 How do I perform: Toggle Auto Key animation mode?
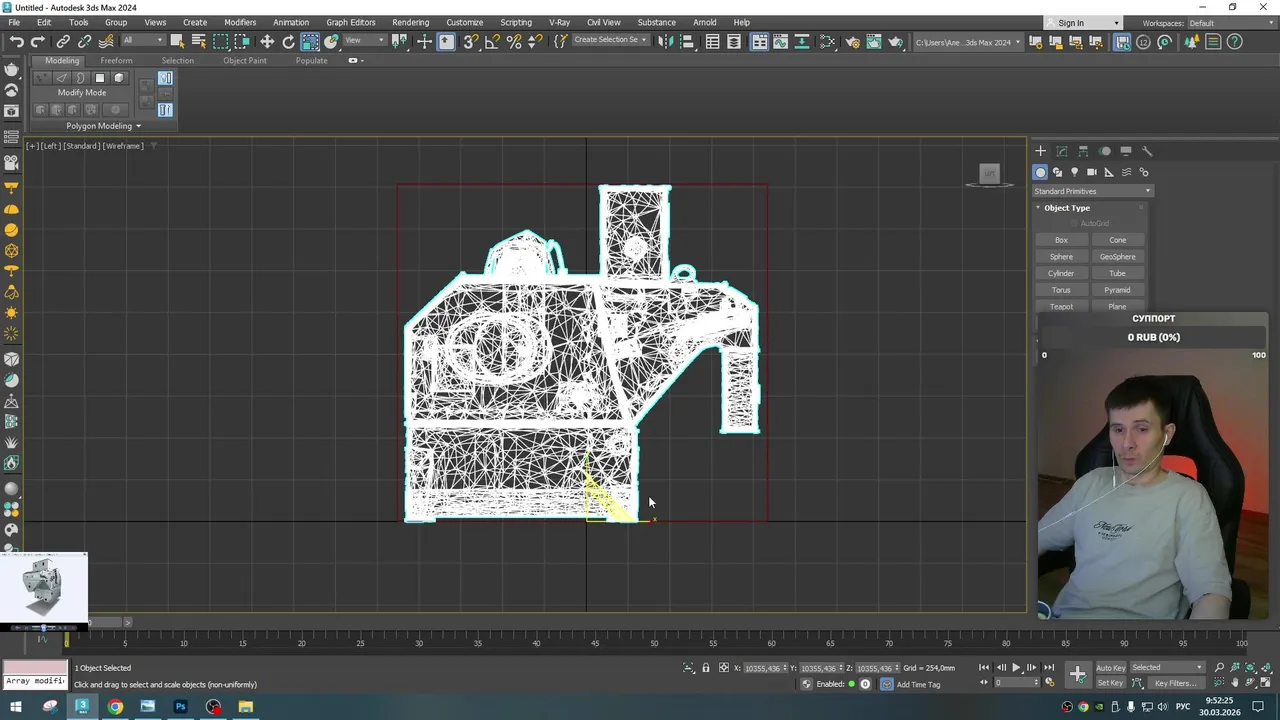pos(1110,668)
